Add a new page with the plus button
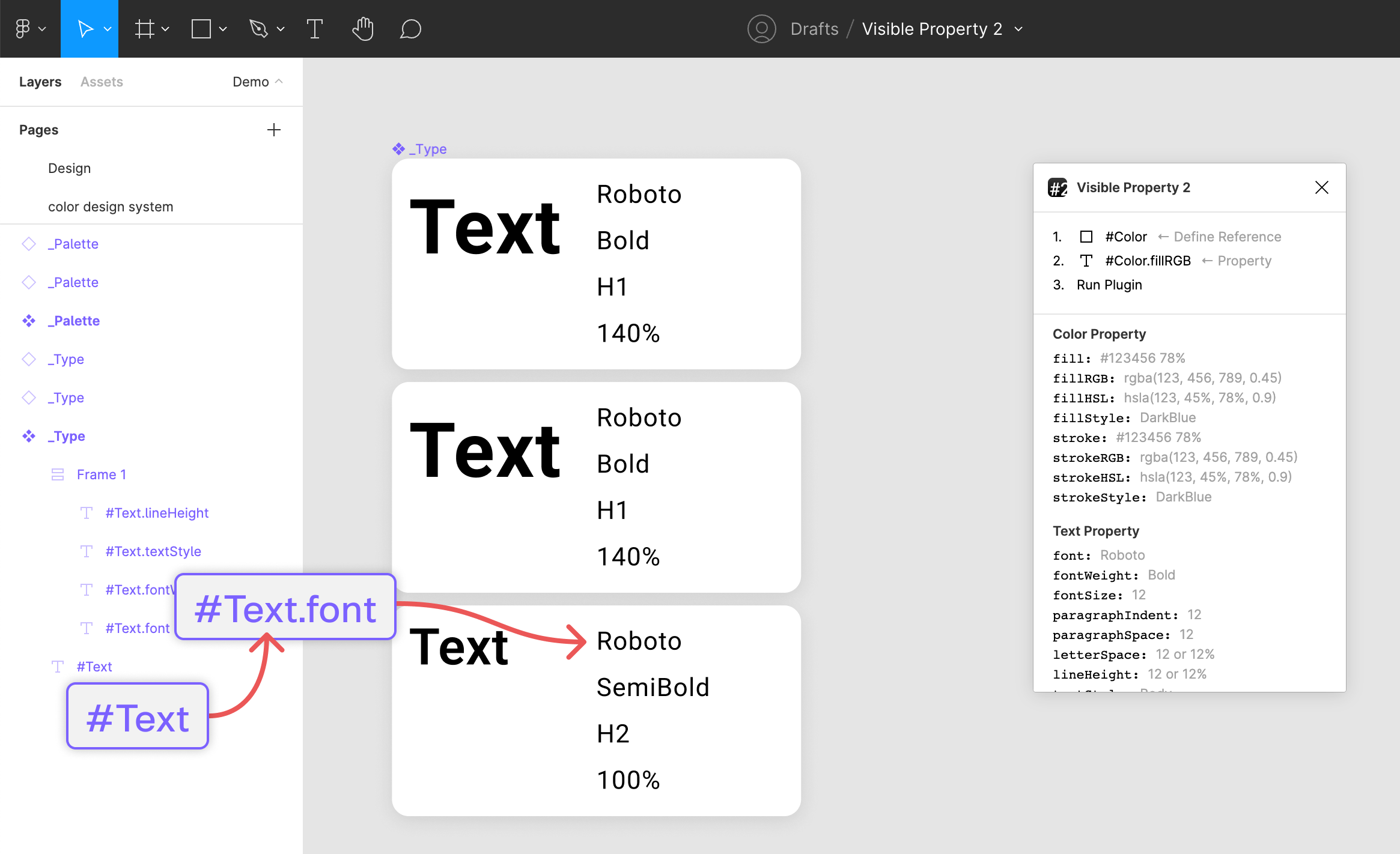 pyautogui.click(x=274, y=130)
